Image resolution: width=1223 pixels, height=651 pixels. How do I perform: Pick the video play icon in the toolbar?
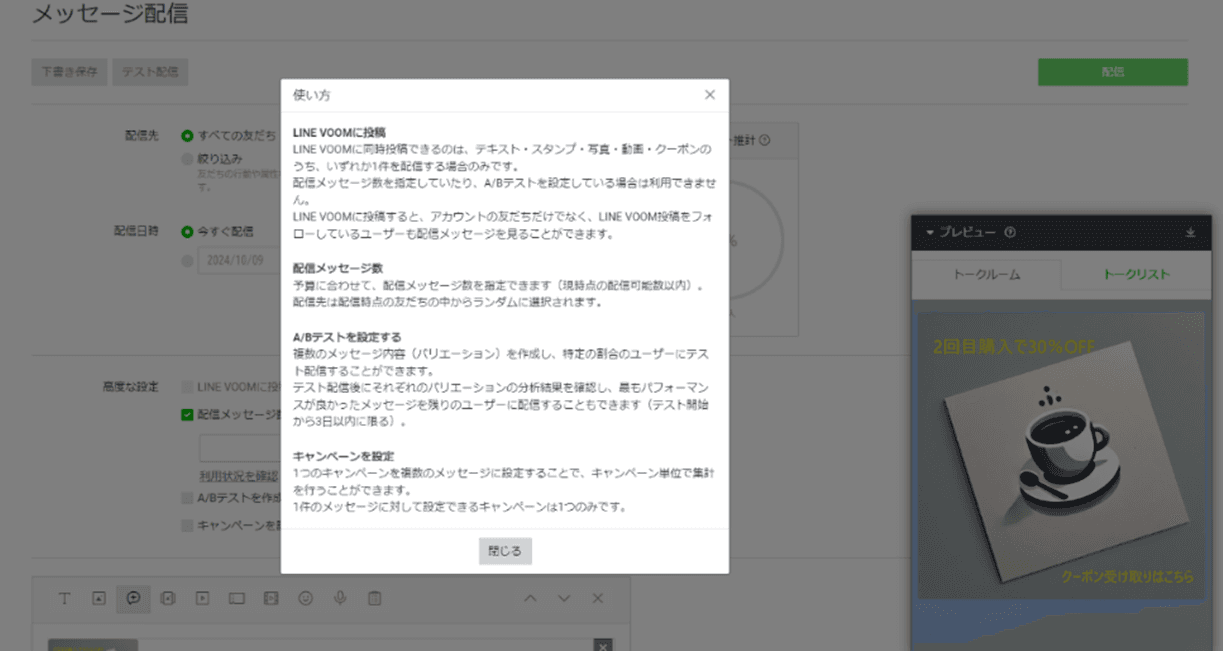point(202,598)
